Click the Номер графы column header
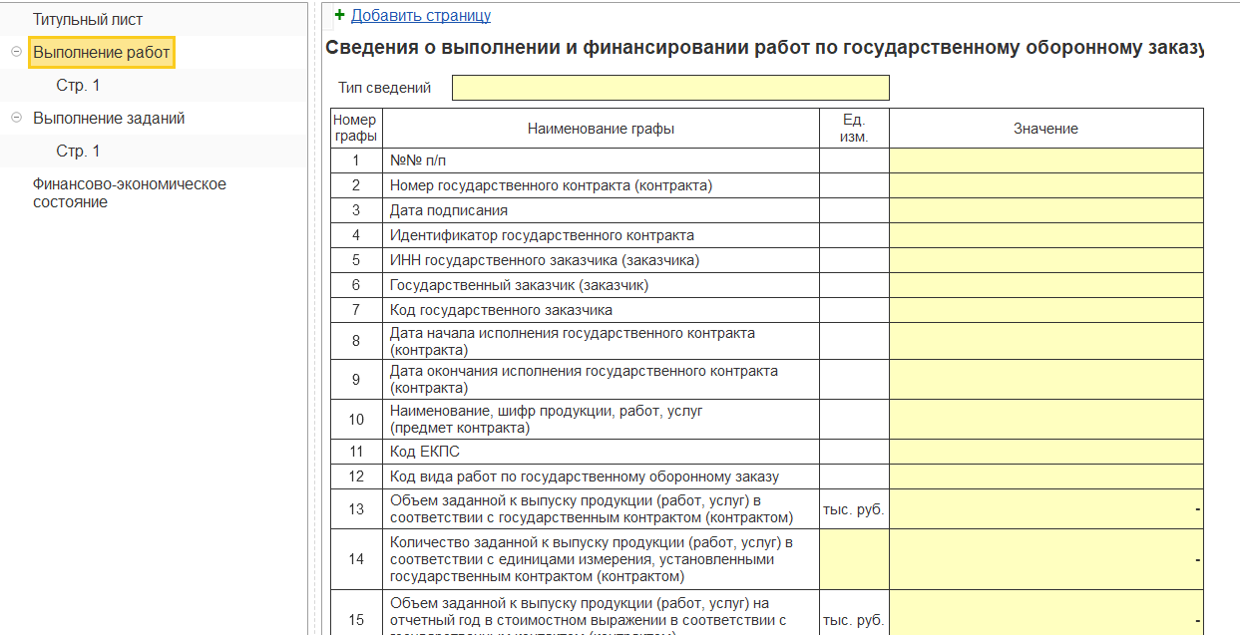The image size is (1240, 635). (x=356, y=129)
